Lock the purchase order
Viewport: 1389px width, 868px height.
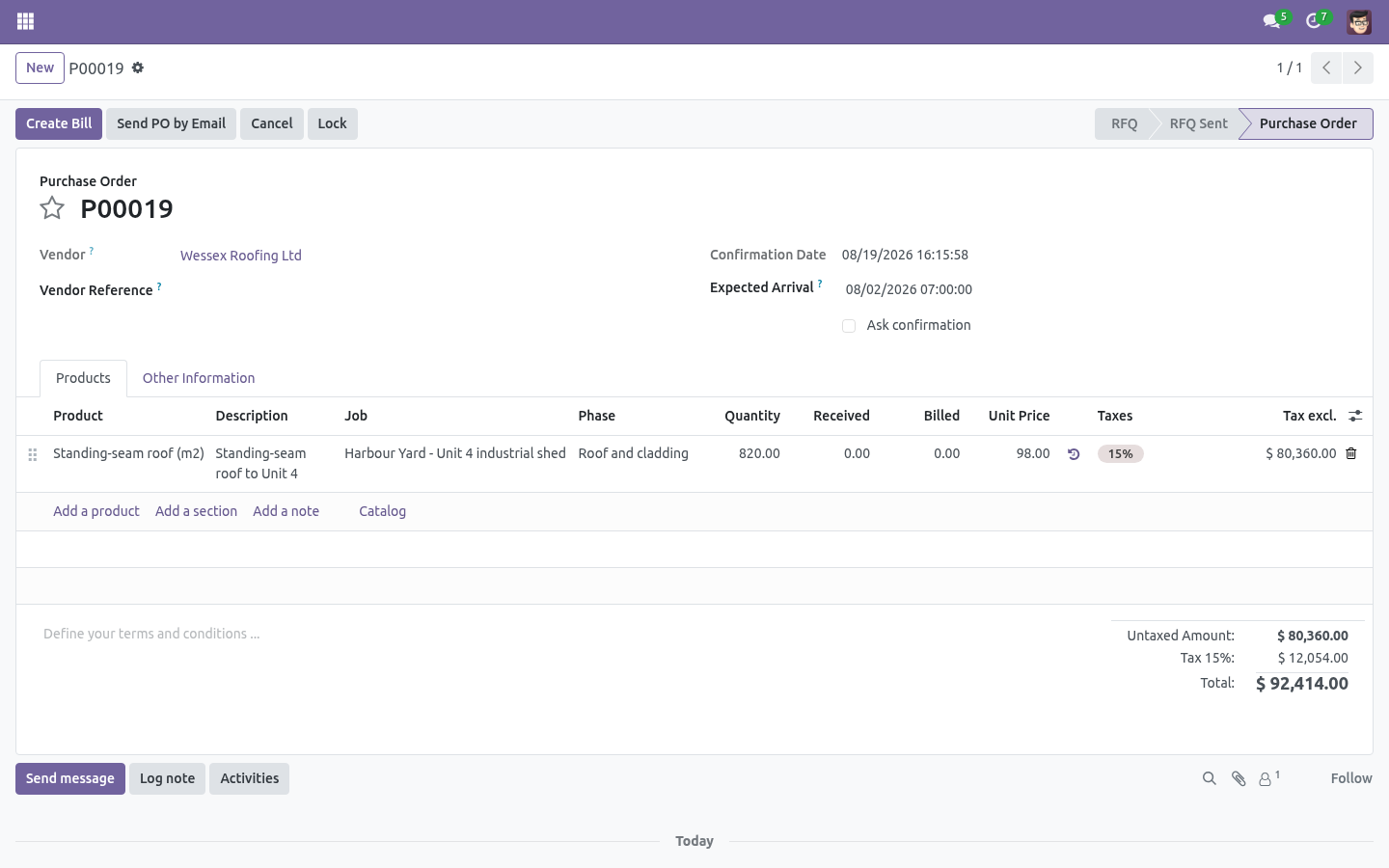point(332,123)
